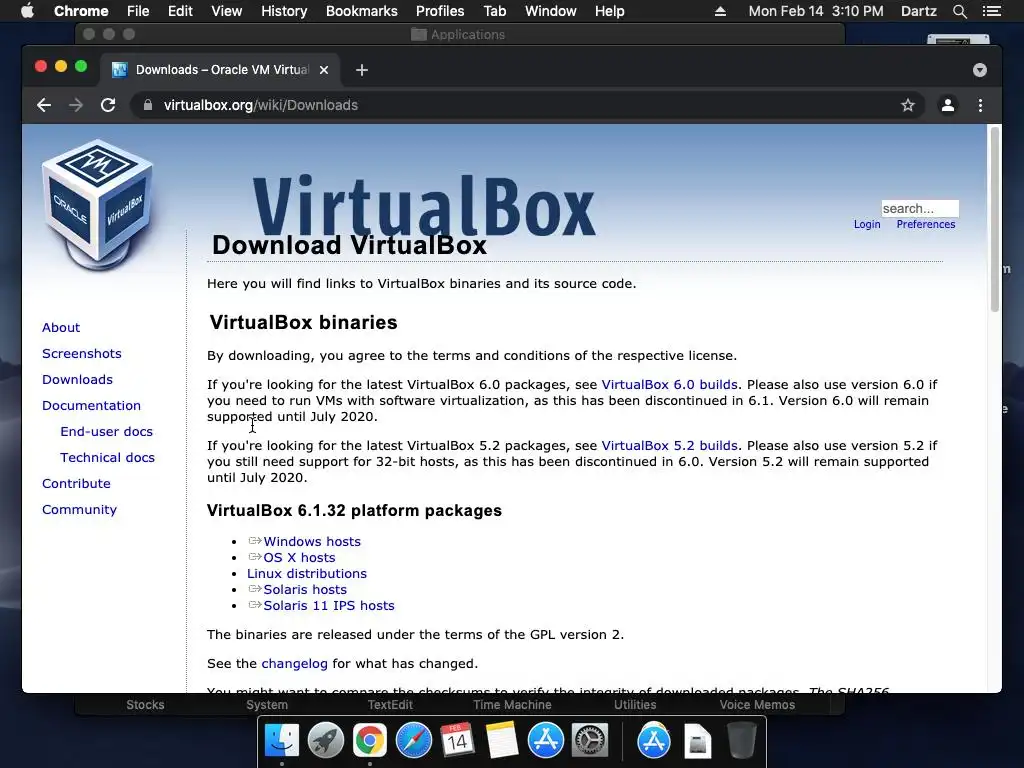Open the Community sidebar link
Image resolution: width=1024 pixels, height=768 pixels.
click(x=79, y=510)
